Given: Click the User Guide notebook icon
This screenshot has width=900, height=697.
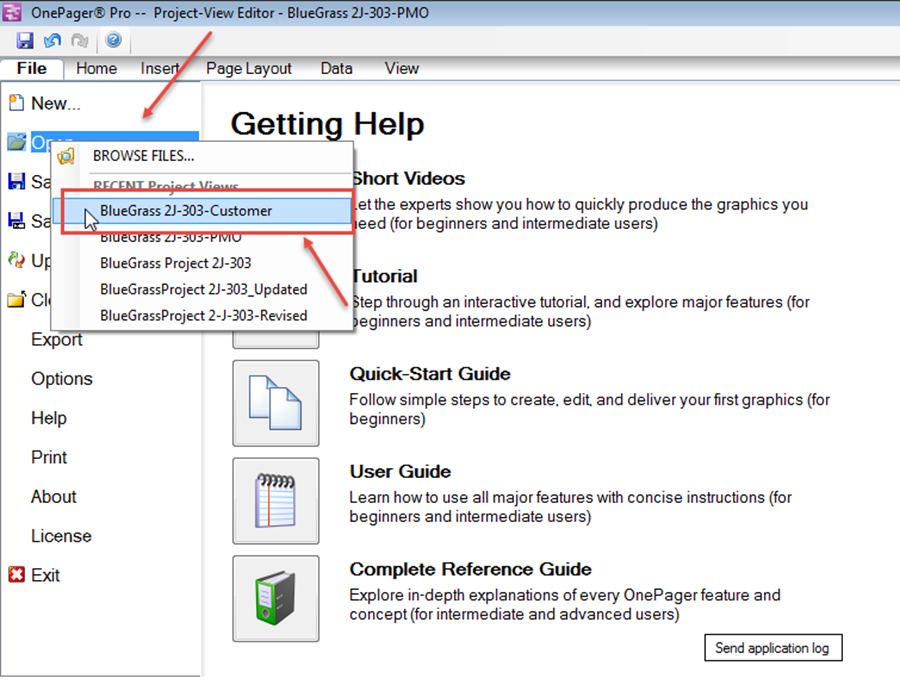Looking at the screenshot, I should [276, 500].
